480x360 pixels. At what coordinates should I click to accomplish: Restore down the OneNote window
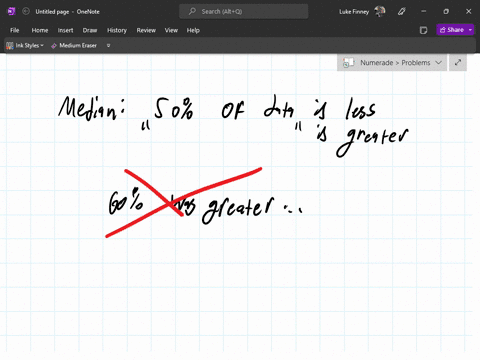(446, 11)
